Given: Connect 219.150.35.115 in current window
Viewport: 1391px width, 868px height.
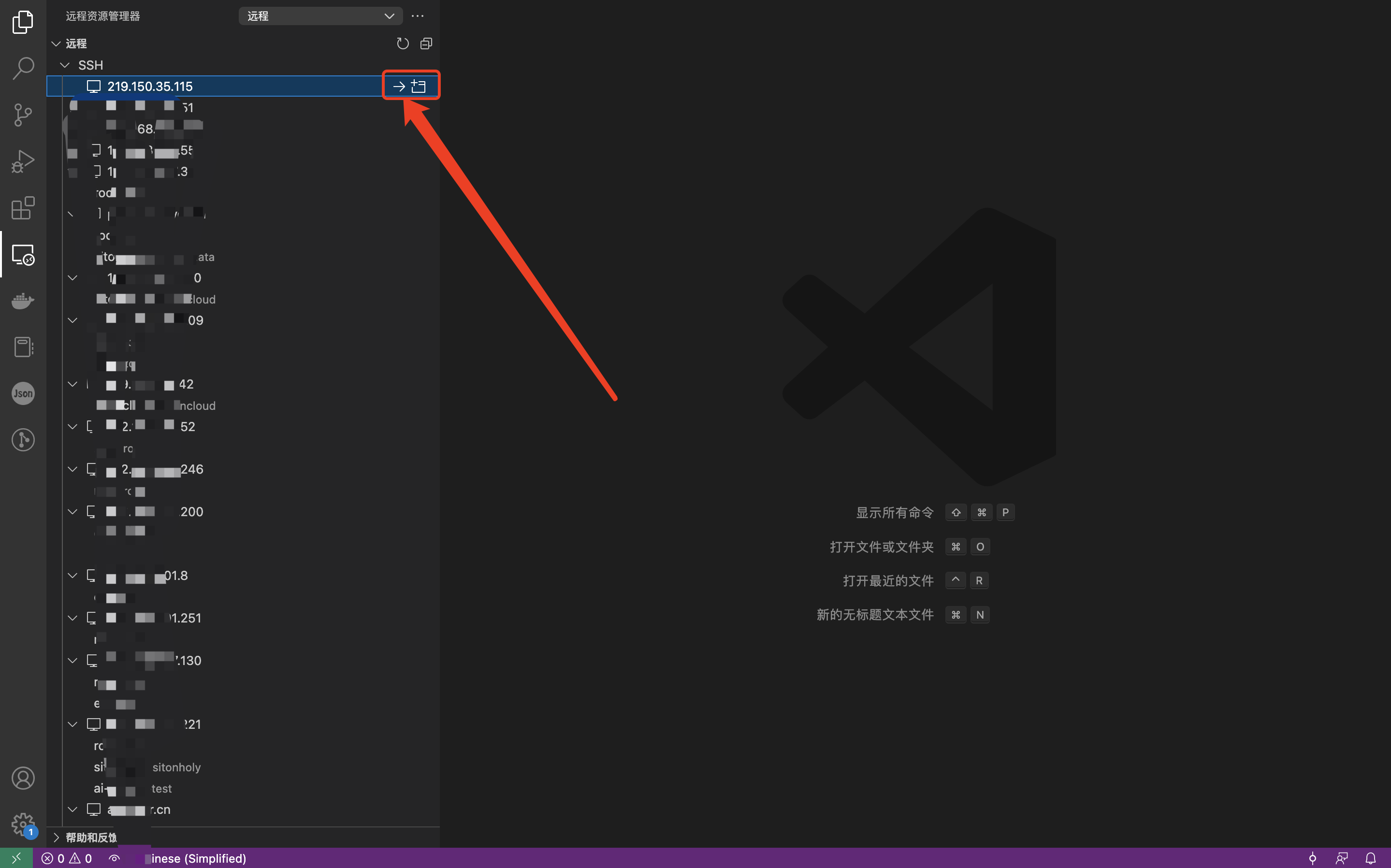Looking at the screenshot, I should pos(399,87).
